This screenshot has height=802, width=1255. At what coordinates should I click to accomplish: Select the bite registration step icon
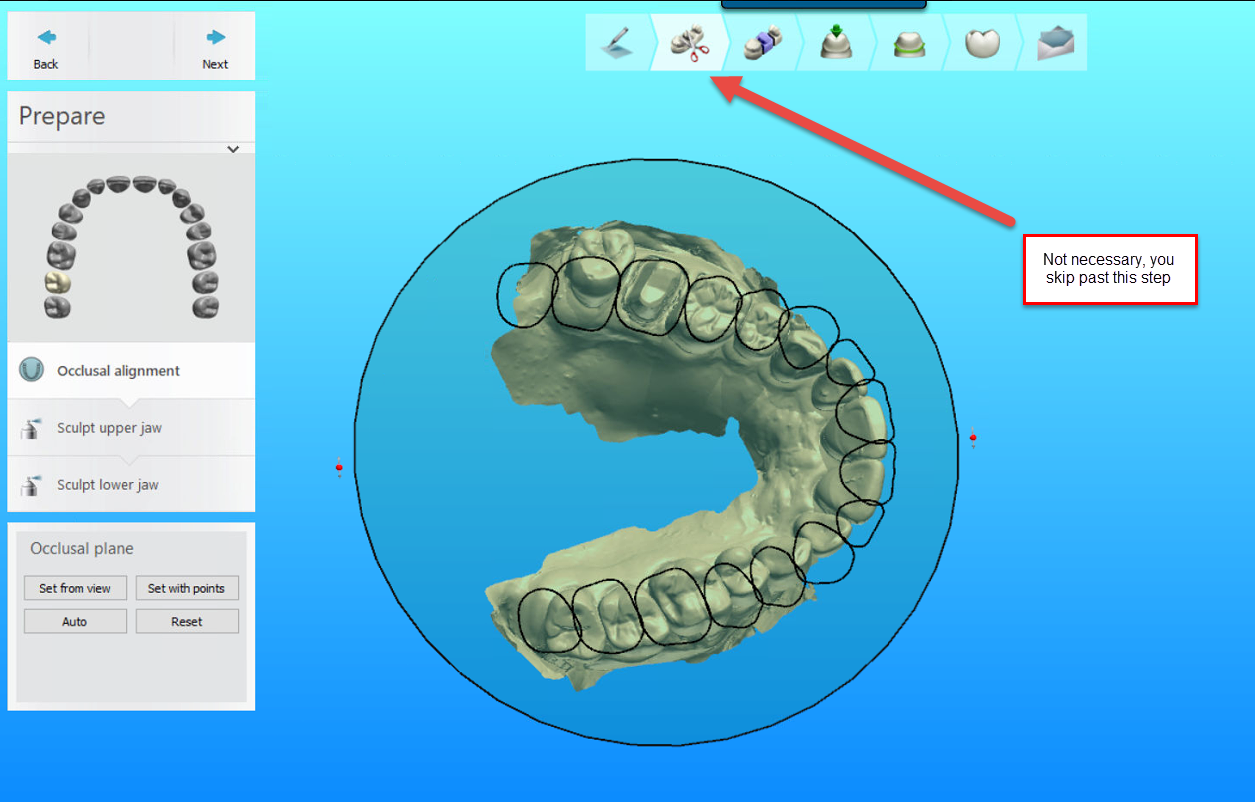click(763, 42)
